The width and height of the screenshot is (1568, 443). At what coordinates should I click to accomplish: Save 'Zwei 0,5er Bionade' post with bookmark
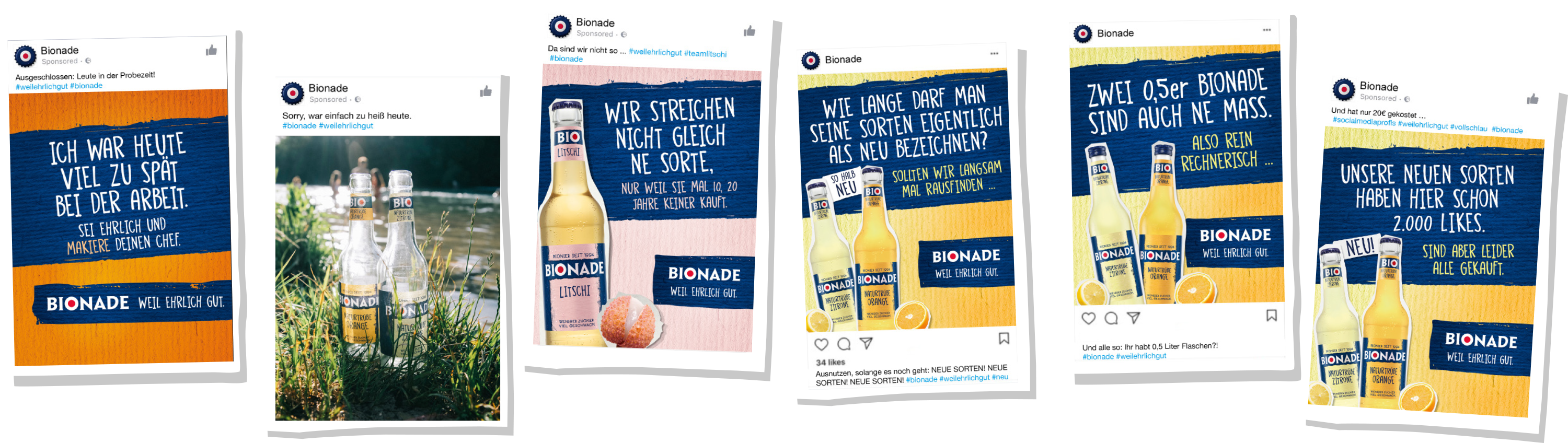(1272, 315)
